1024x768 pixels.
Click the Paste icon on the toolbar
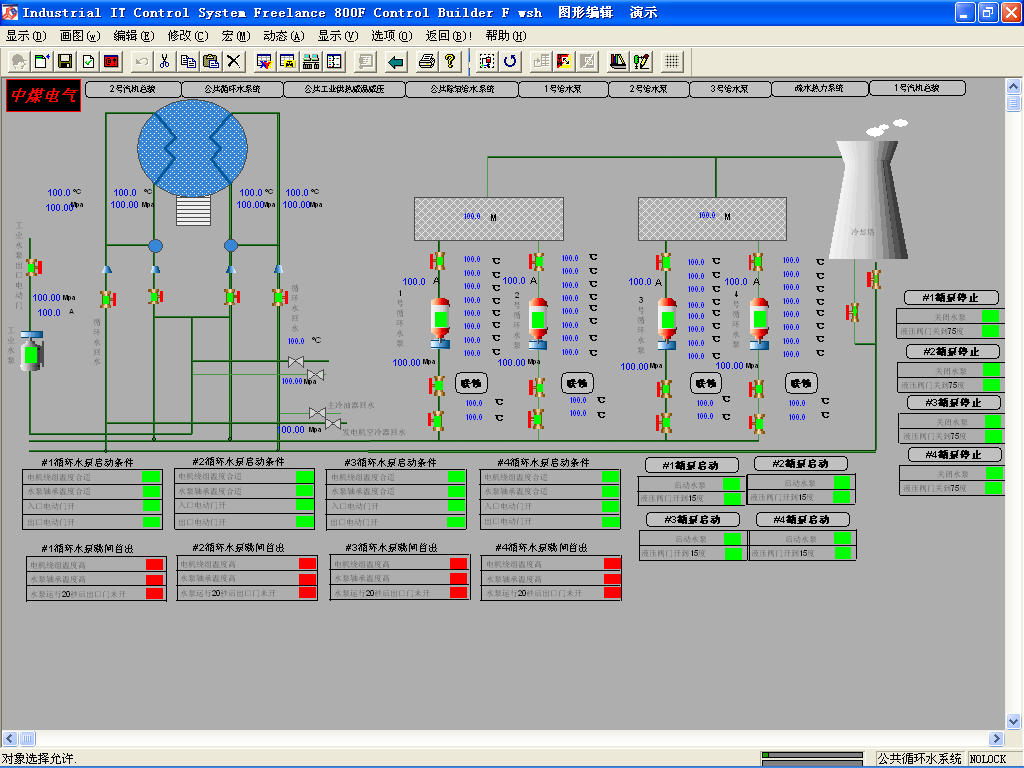[x=211, y=61]
